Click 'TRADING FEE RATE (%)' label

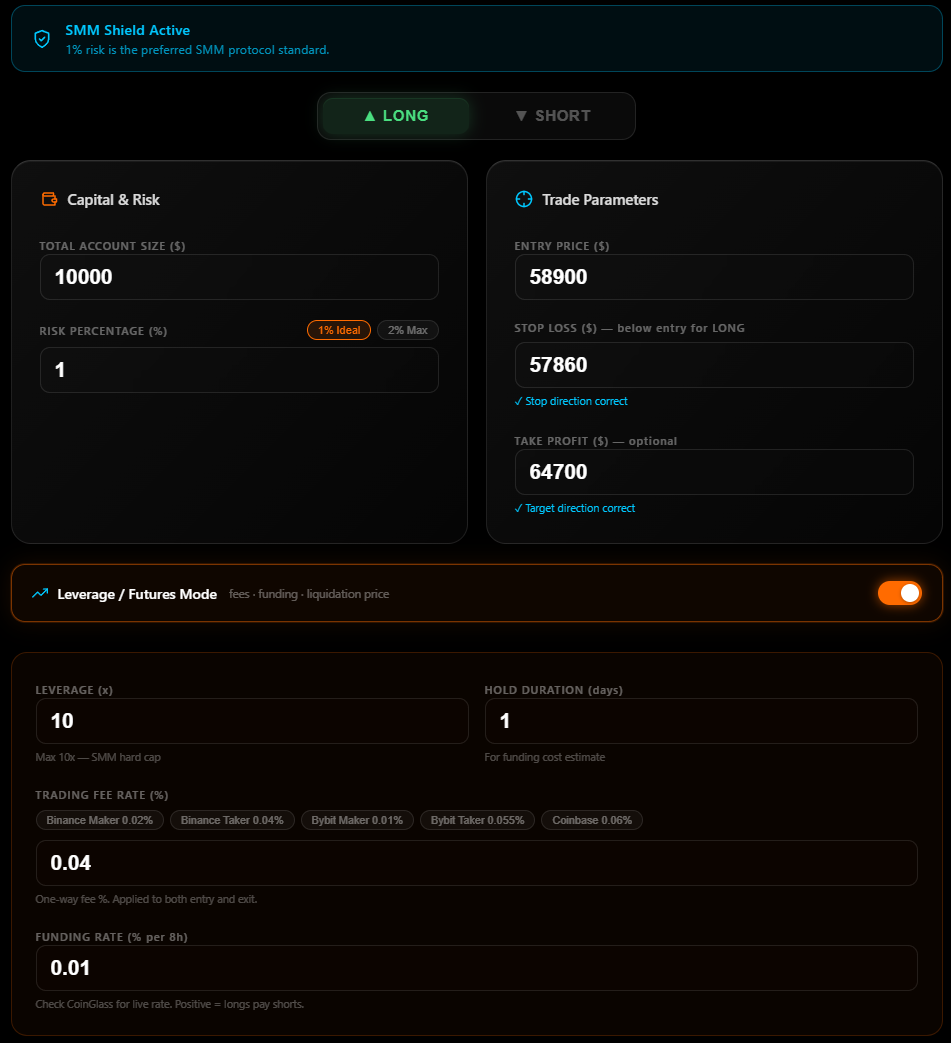click(102, 796)
